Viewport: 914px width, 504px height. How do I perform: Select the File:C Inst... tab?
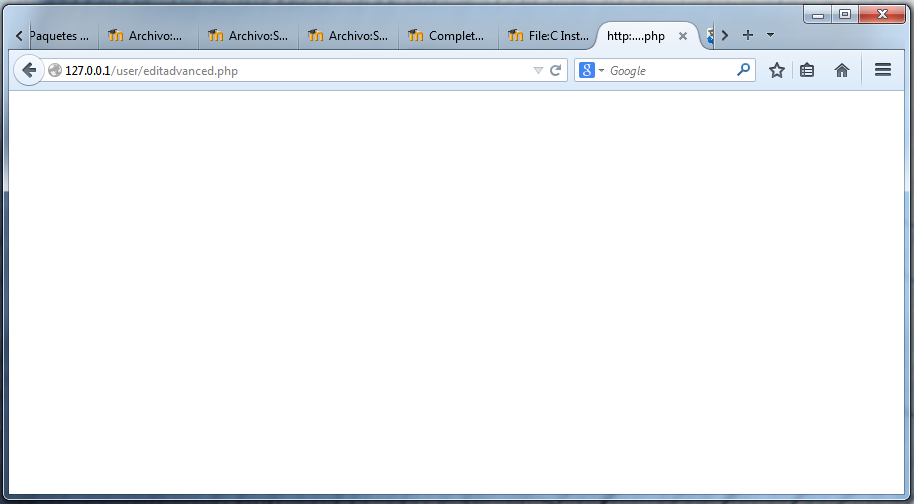pyautogui.click(x=547, y=36)
